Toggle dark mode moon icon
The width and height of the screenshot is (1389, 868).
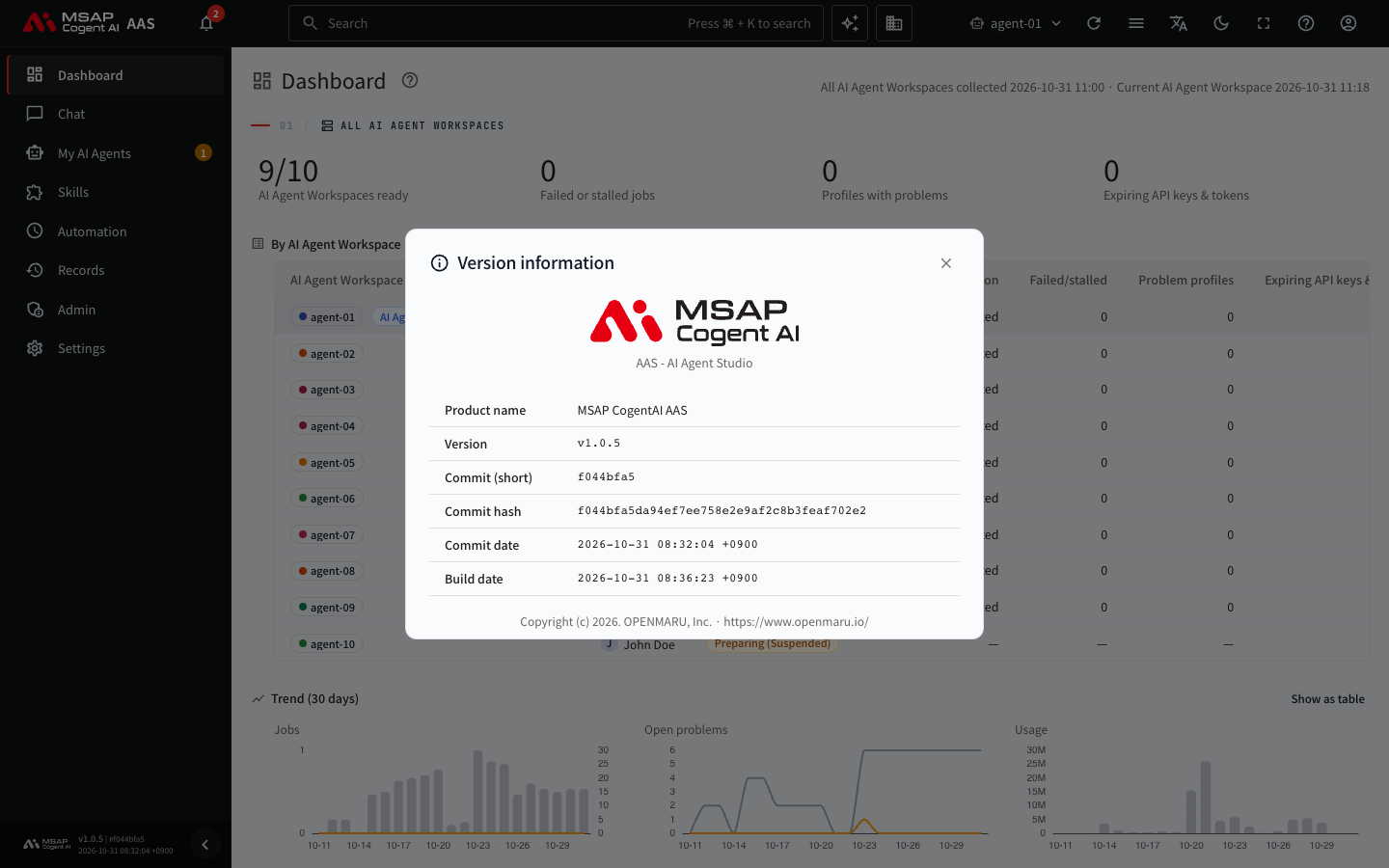(1221, 23)
